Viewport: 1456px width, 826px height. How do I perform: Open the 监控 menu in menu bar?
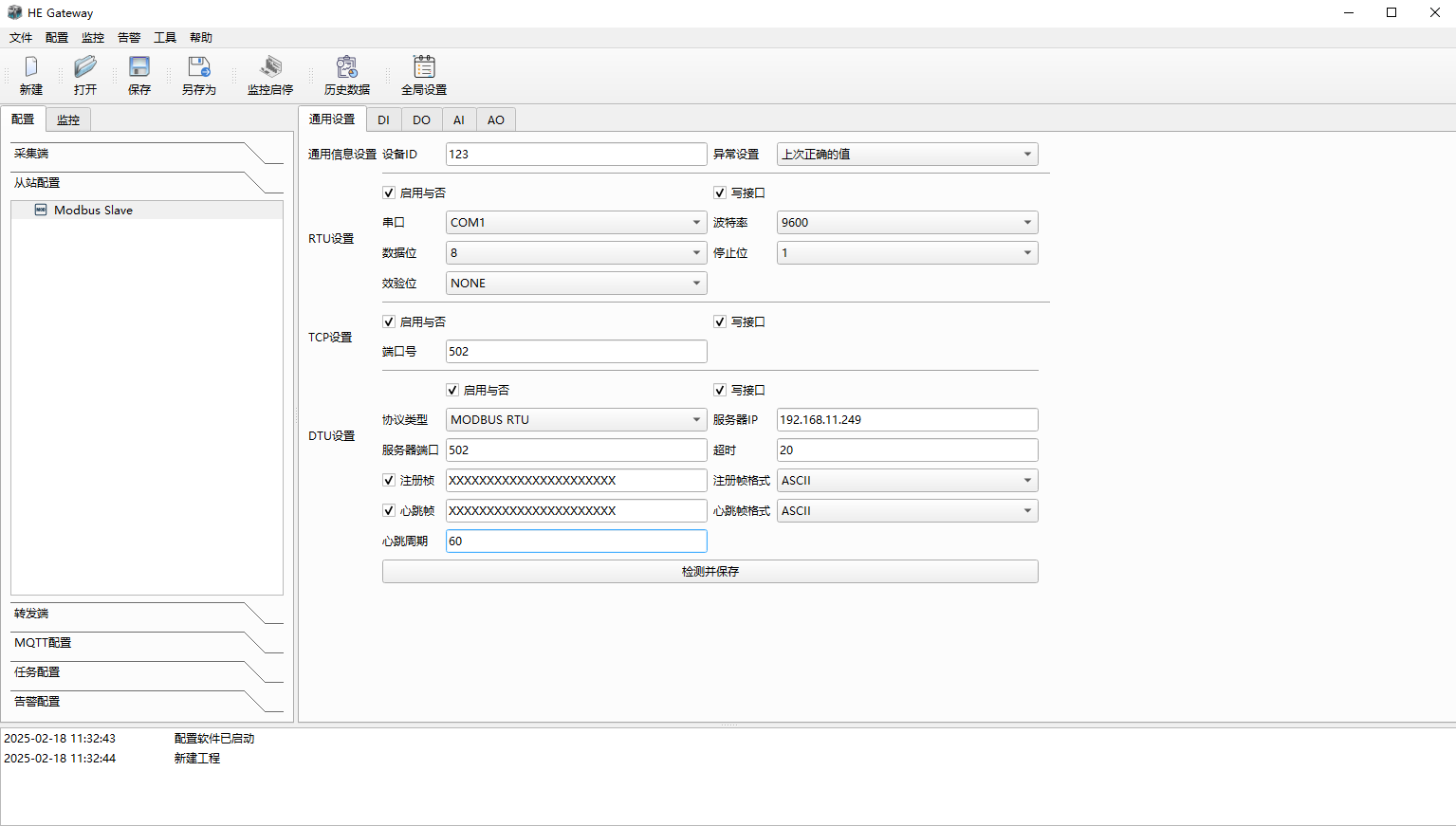click(93, 38)
